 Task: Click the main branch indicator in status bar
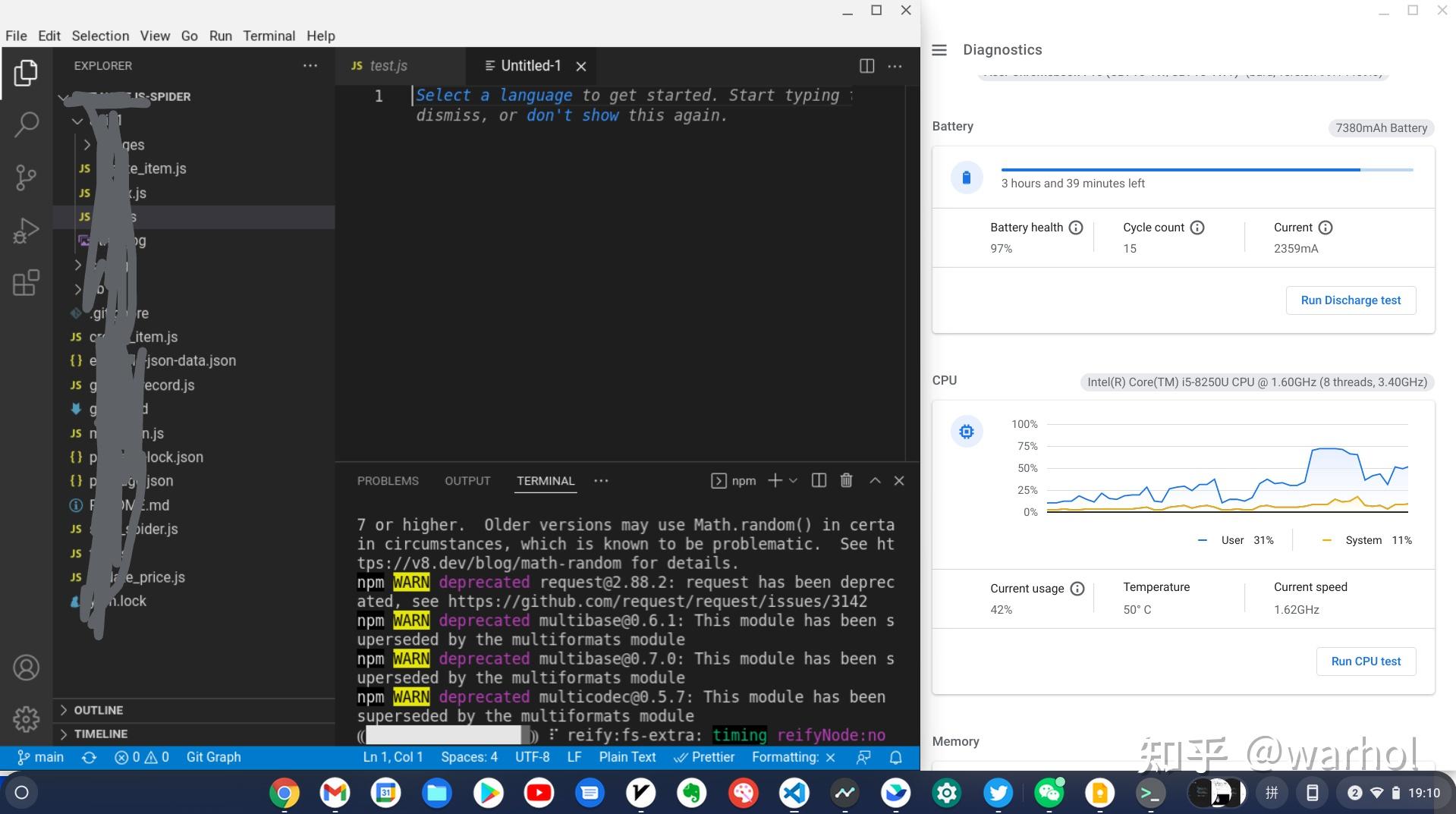click(x=41, y=757)
